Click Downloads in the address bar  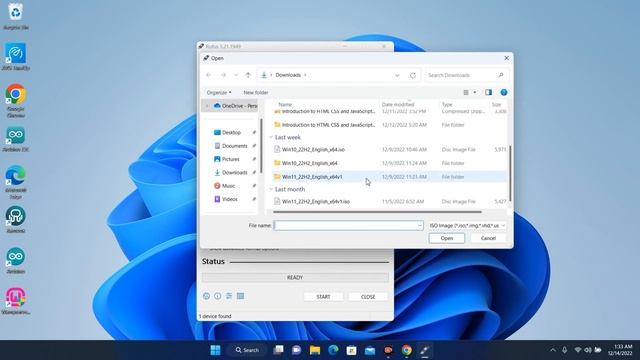pyautogui.click(x=288, y=75)
